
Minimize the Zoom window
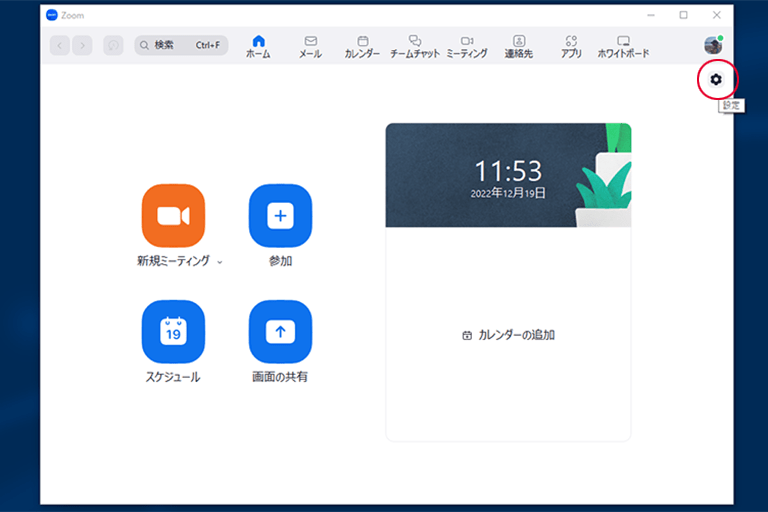pyautogui.click(x=651, y=15)
